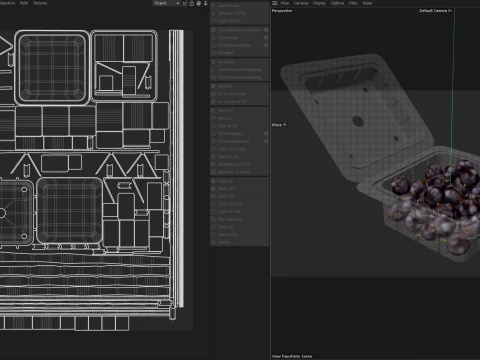Click the Line Up UV command
Screen dimensions: 480x360
(239, 126)
